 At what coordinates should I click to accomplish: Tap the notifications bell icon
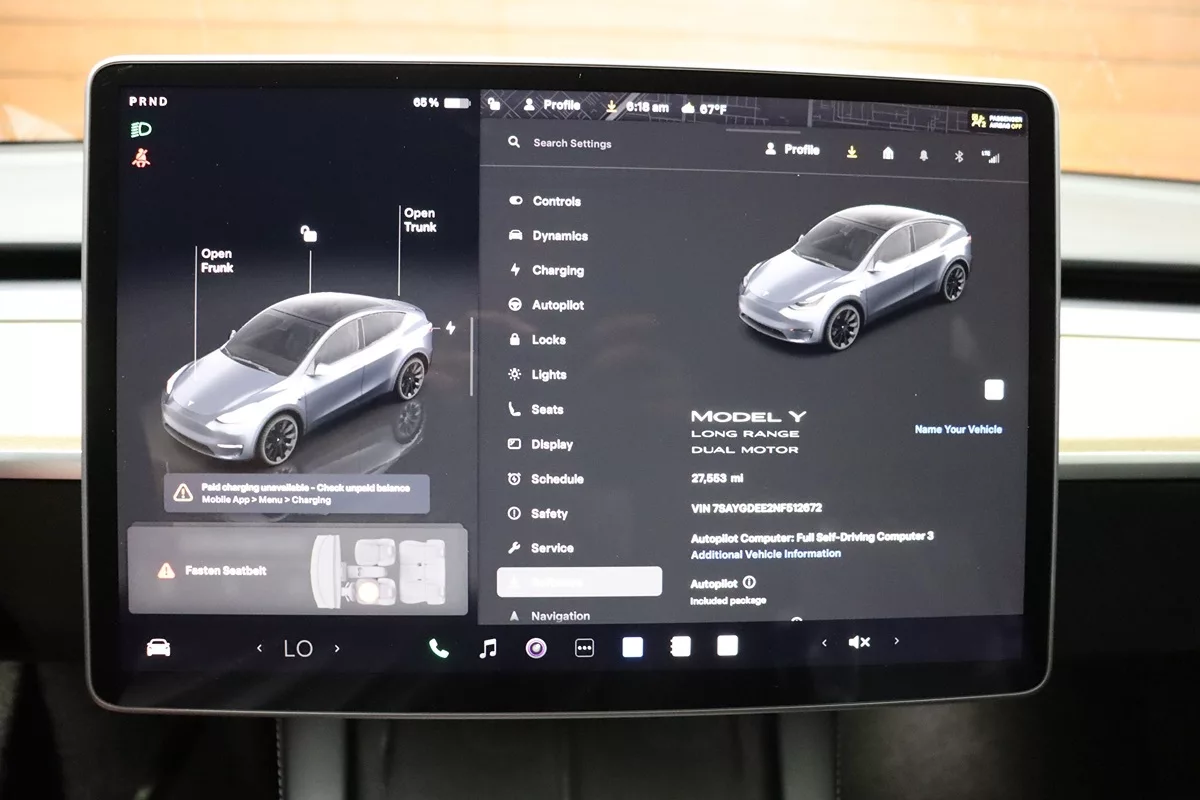(923, 155)
